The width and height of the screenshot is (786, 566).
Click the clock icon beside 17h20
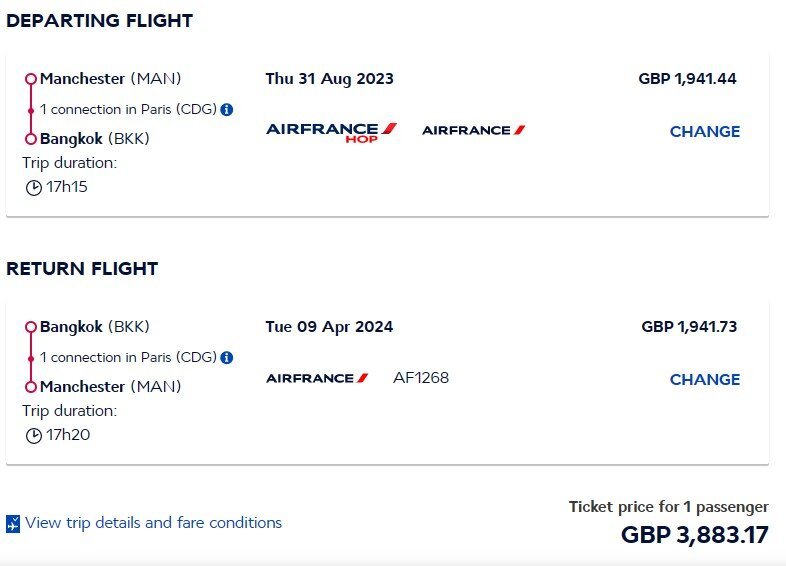(x=34, y=436)
